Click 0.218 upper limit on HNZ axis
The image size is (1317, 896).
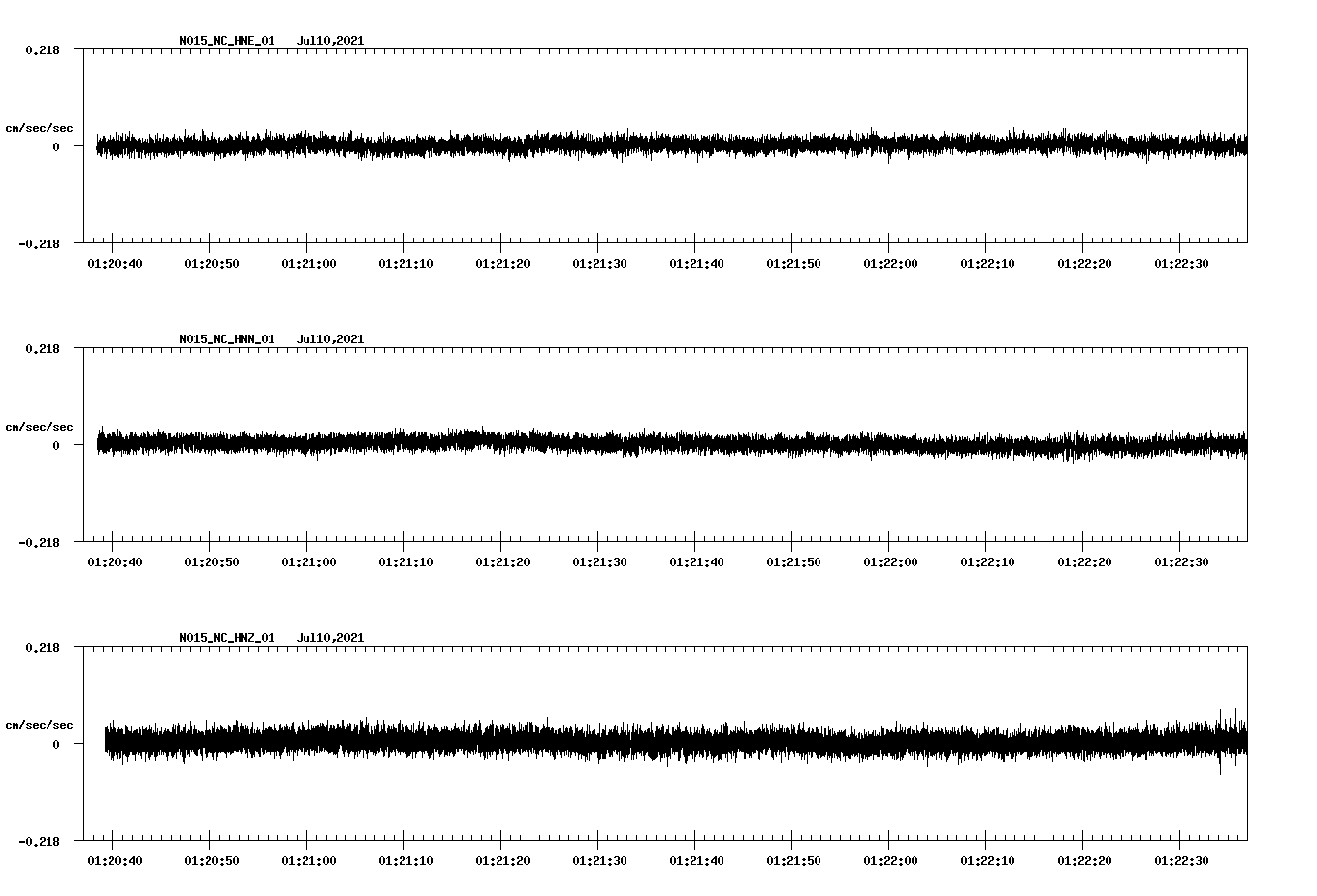[43, 647]
